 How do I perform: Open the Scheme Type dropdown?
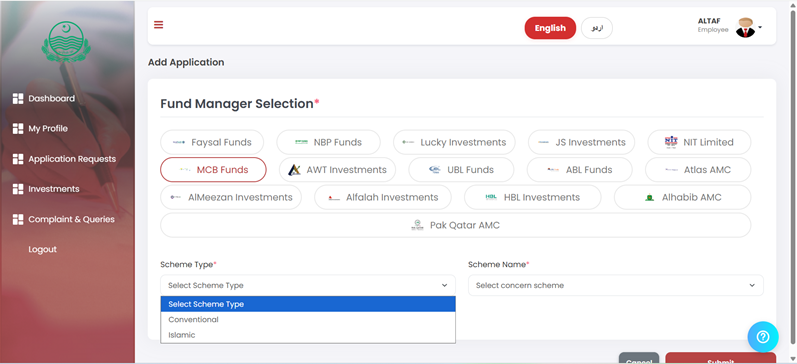tap(308, 286)
